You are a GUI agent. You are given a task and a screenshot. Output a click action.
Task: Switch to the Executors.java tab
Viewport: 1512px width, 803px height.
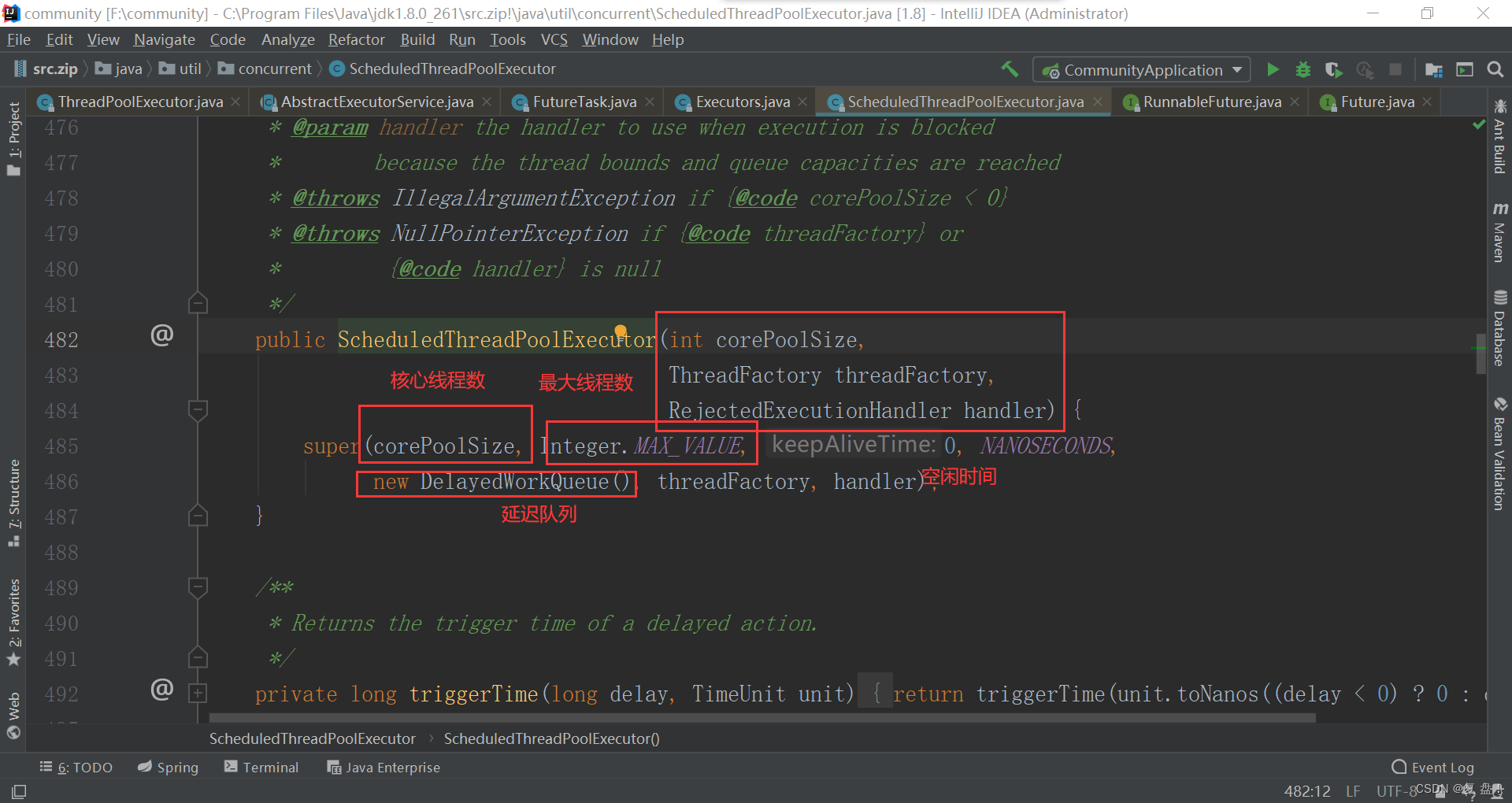(743, 102)
